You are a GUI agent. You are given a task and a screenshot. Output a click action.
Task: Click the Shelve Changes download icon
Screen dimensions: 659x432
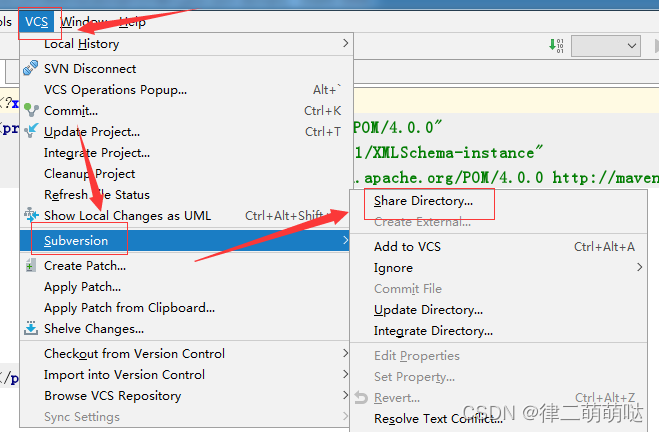[31, 328]
